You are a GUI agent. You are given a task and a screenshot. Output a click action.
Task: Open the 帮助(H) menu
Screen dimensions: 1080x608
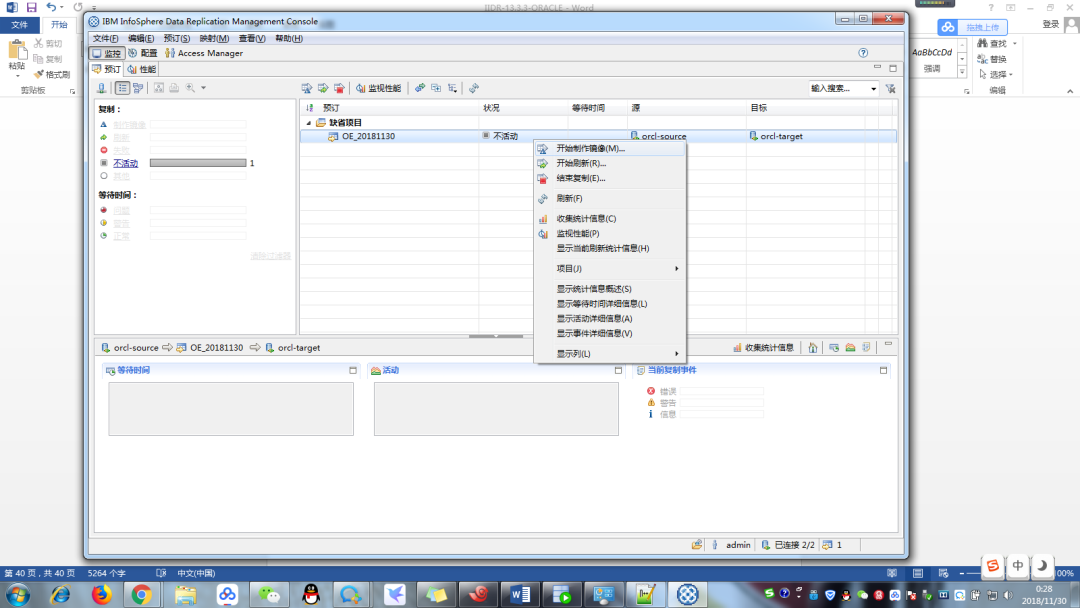point(289,39)
